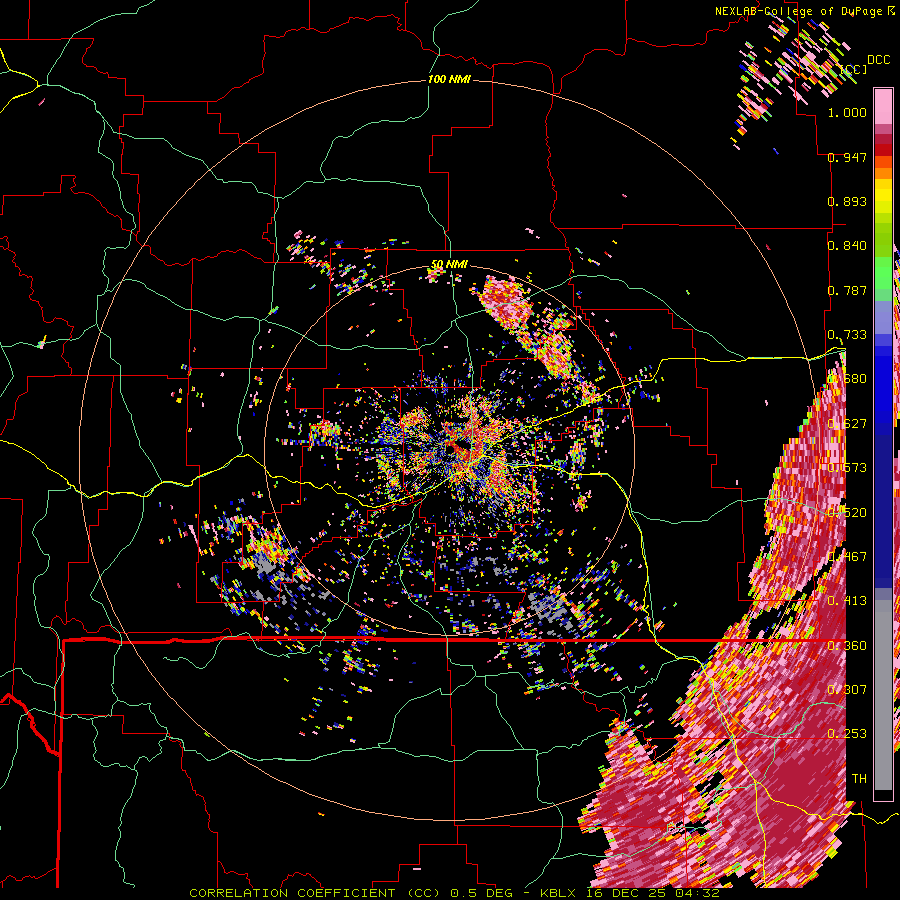Select the 1.000 legend value
This screenshot has width=900, height=900.
pos(847,112)
